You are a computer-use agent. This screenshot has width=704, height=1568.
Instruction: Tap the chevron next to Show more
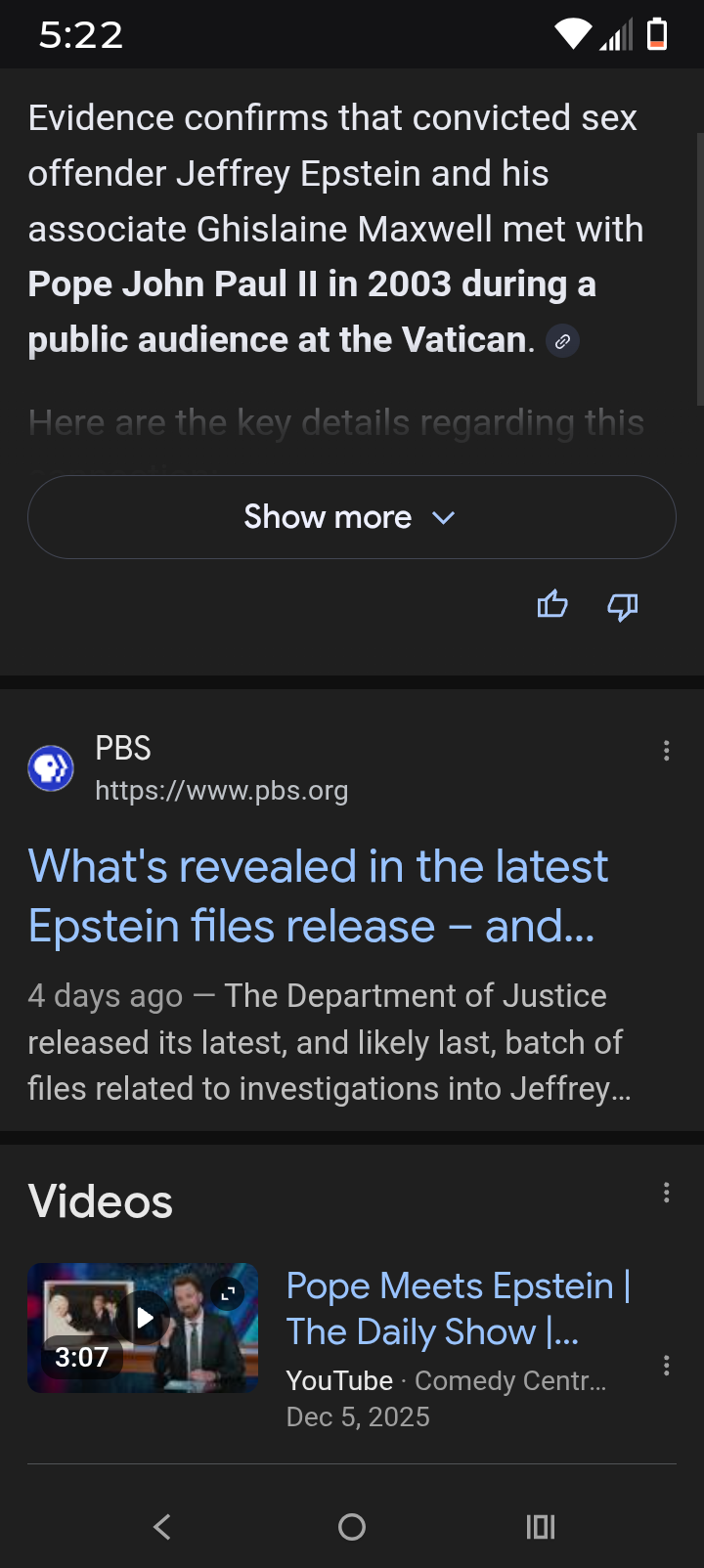pyautogui.click(x=444, y=518)
